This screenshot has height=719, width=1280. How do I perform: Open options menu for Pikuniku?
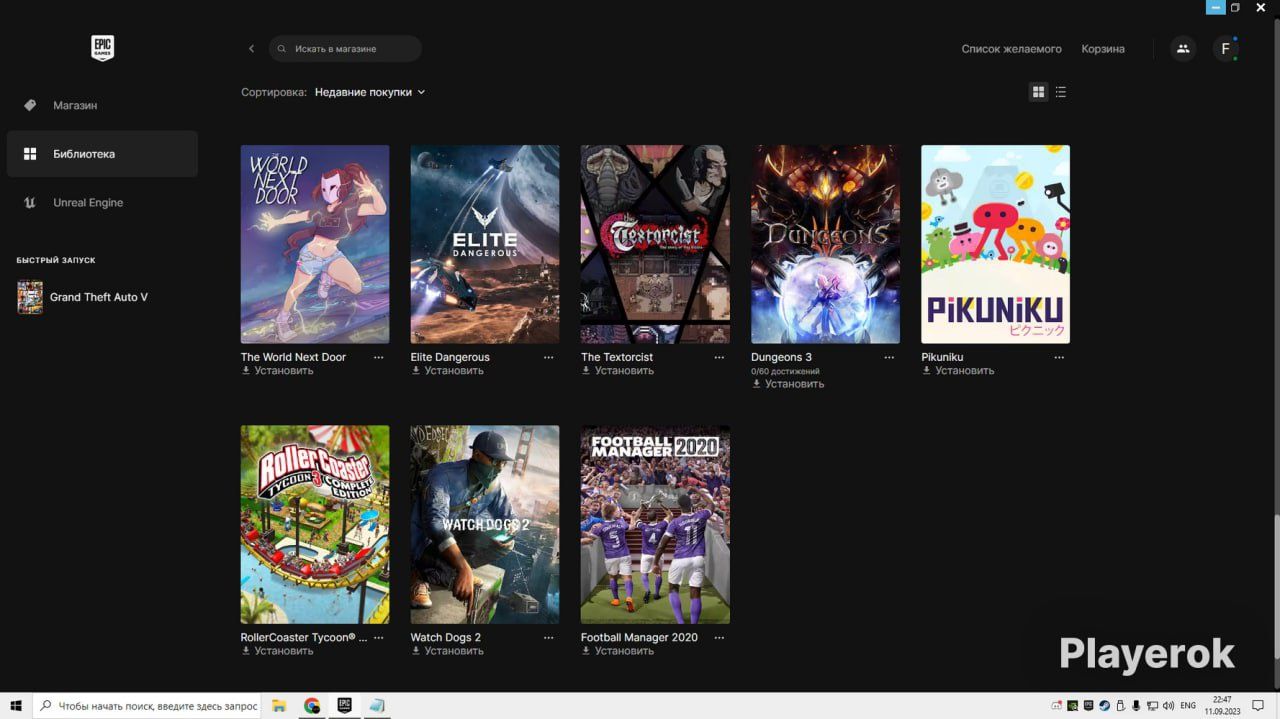click(1059, 357)
